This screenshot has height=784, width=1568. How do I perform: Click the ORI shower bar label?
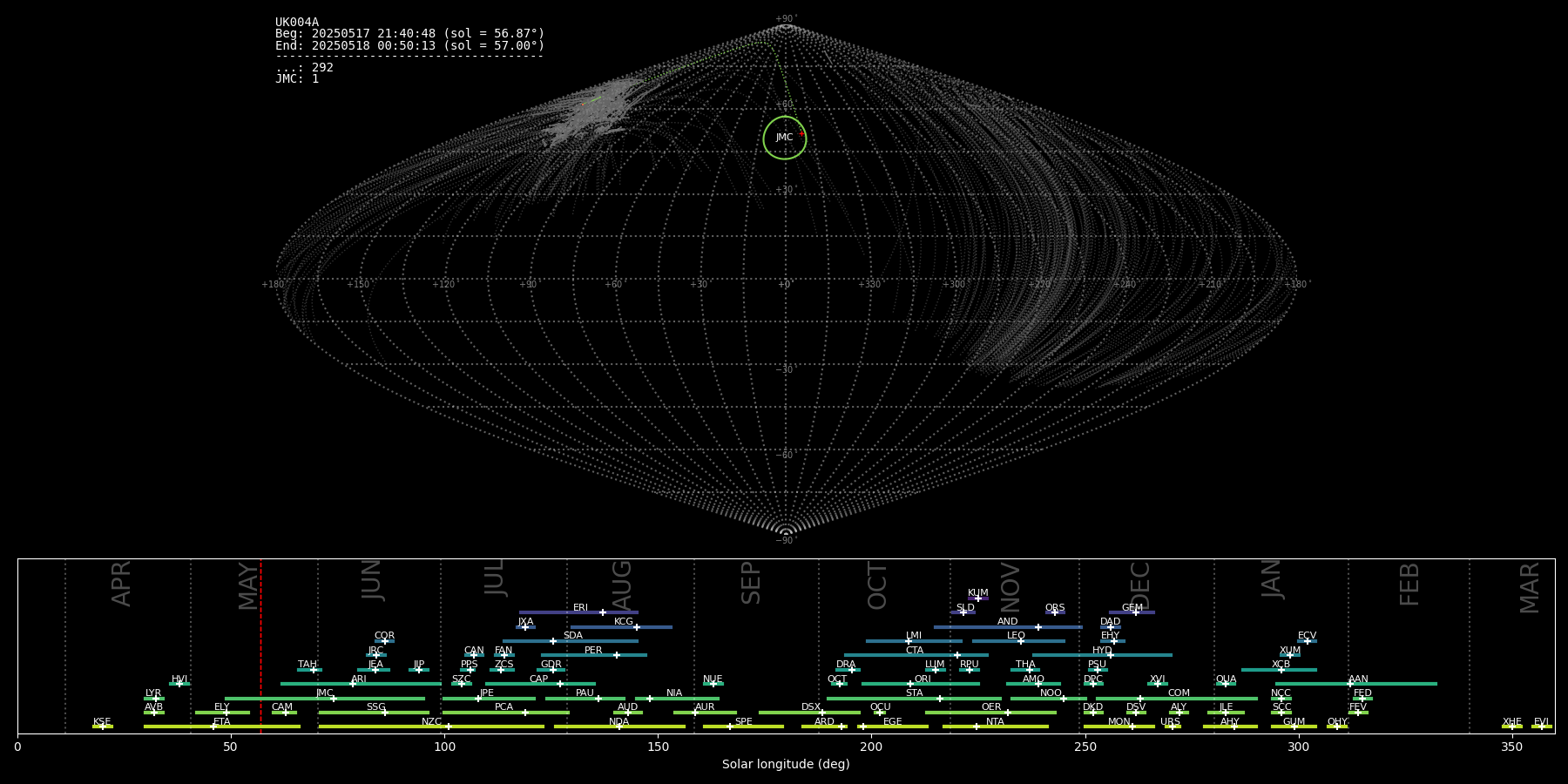coord(923,679)
